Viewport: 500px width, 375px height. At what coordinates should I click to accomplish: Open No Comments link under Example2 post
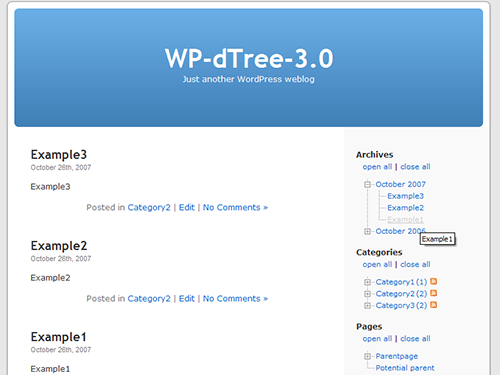pos(235,298)
